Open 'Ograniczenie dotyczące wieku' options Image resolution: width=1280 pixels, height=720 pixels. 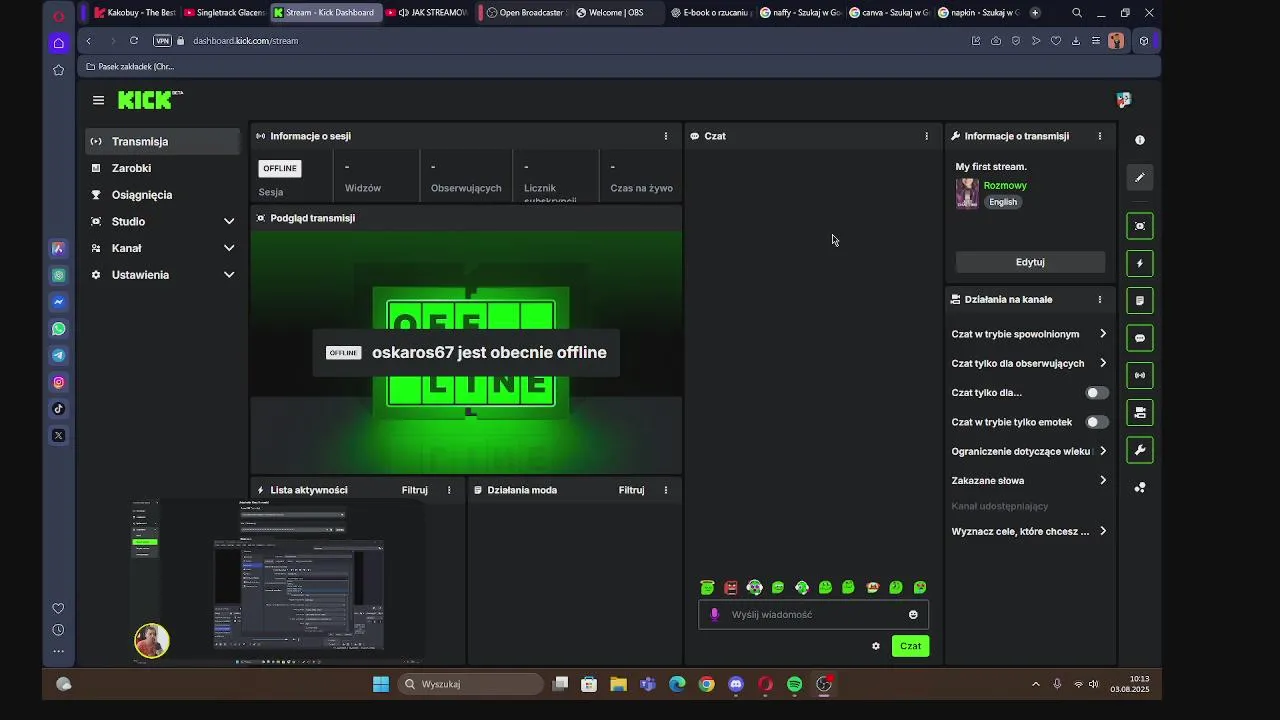click(x=1030, y=451)
